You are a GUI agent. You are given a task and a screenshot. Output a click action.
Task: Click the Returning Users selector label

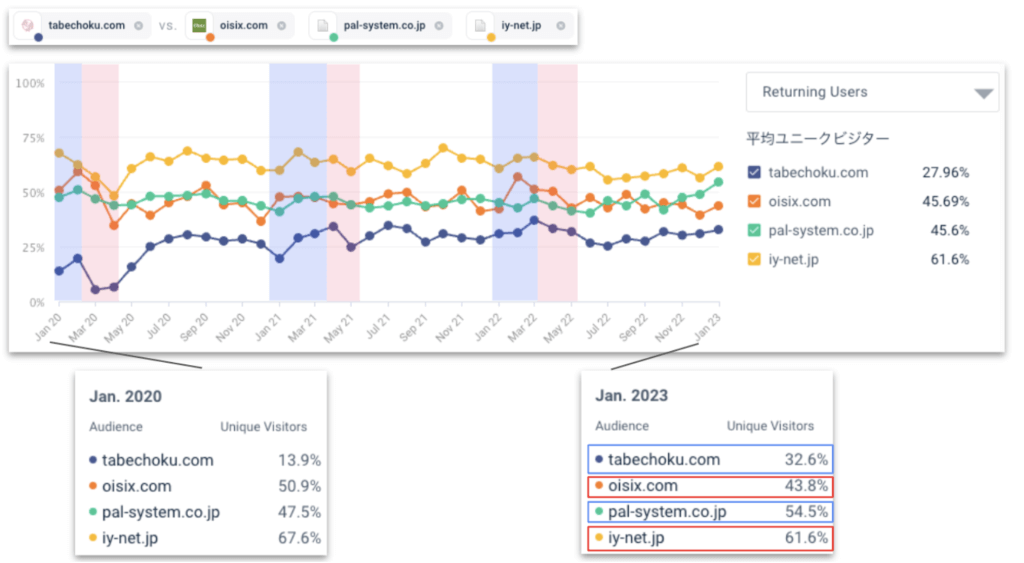(815, 92)
